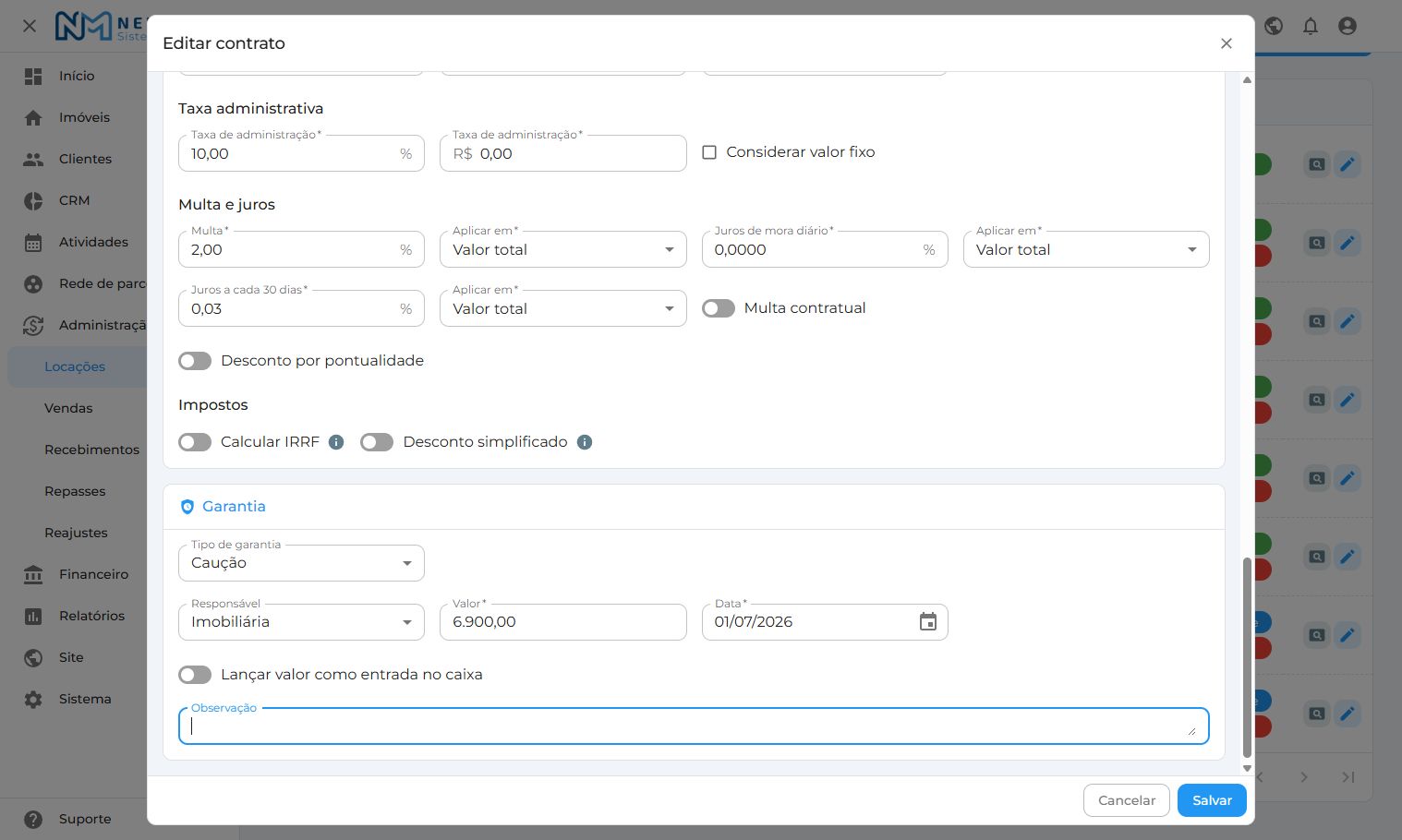Toggle Desconto por pontualidade on

(195, 361)
